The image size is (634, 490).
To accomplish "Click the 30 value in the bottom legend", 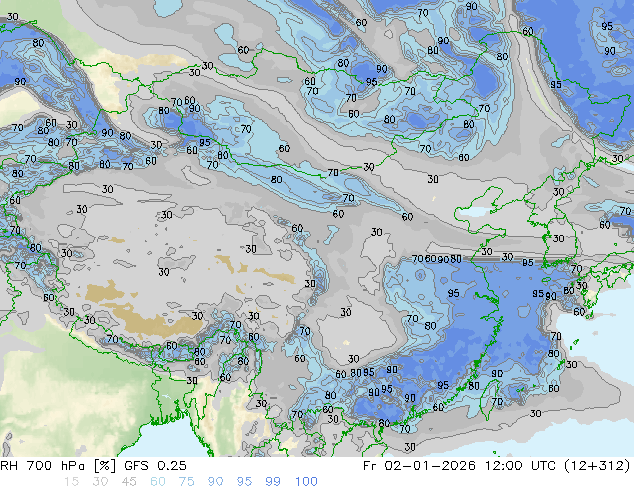I will coord(100,482).
